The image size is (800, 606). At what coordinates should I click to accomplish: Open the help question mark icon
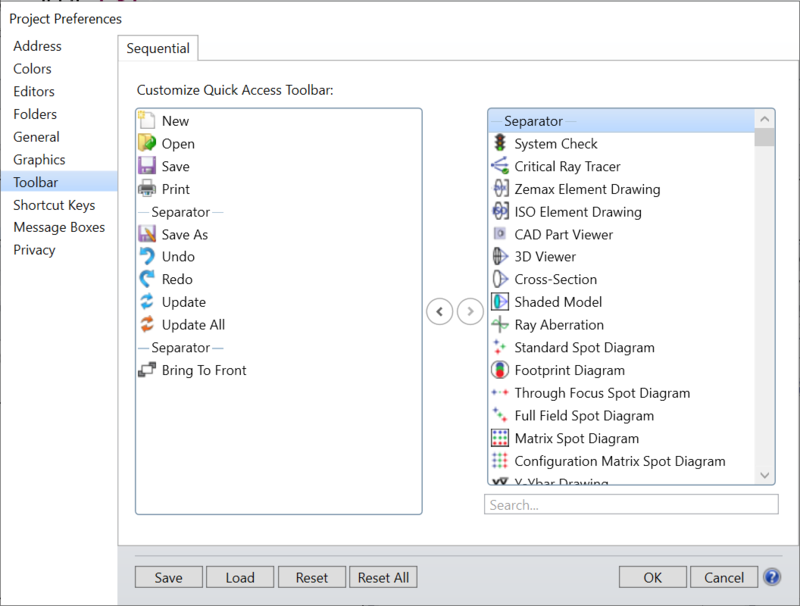(772, 577)
